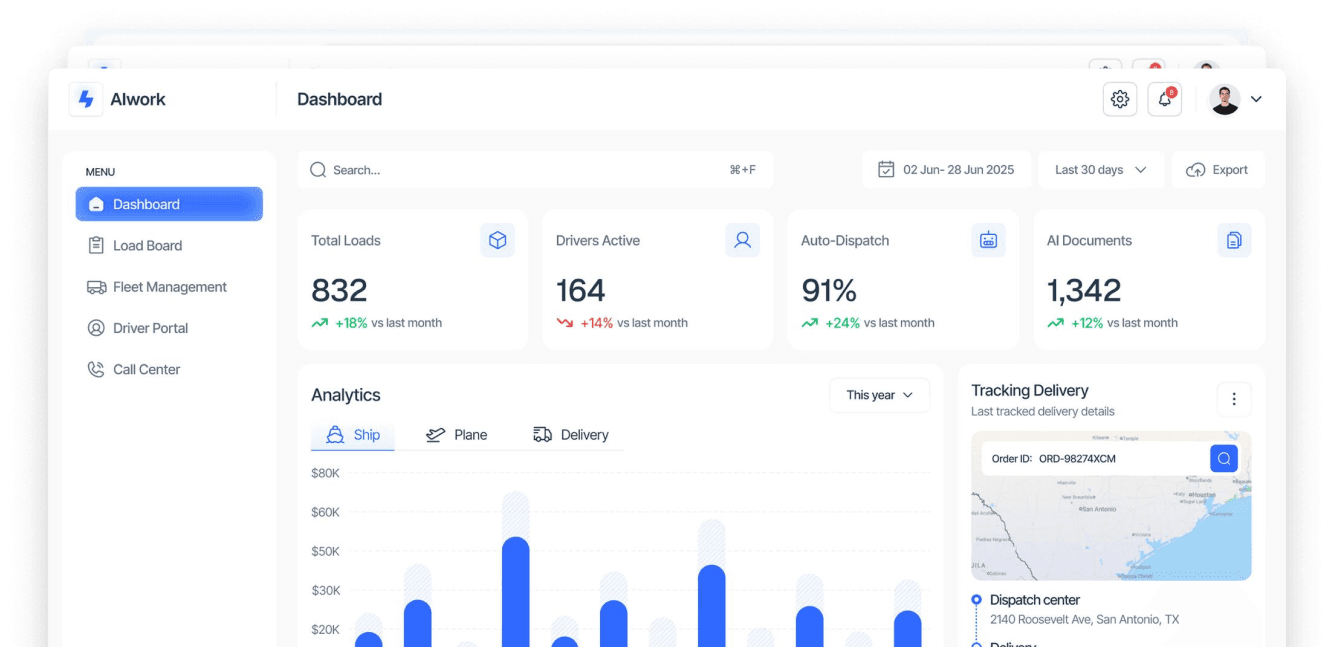Click the 02 Jun - 28 Jun 2025 date range
This screenshot has height=647, width=1335.
[x=946, y=169]
